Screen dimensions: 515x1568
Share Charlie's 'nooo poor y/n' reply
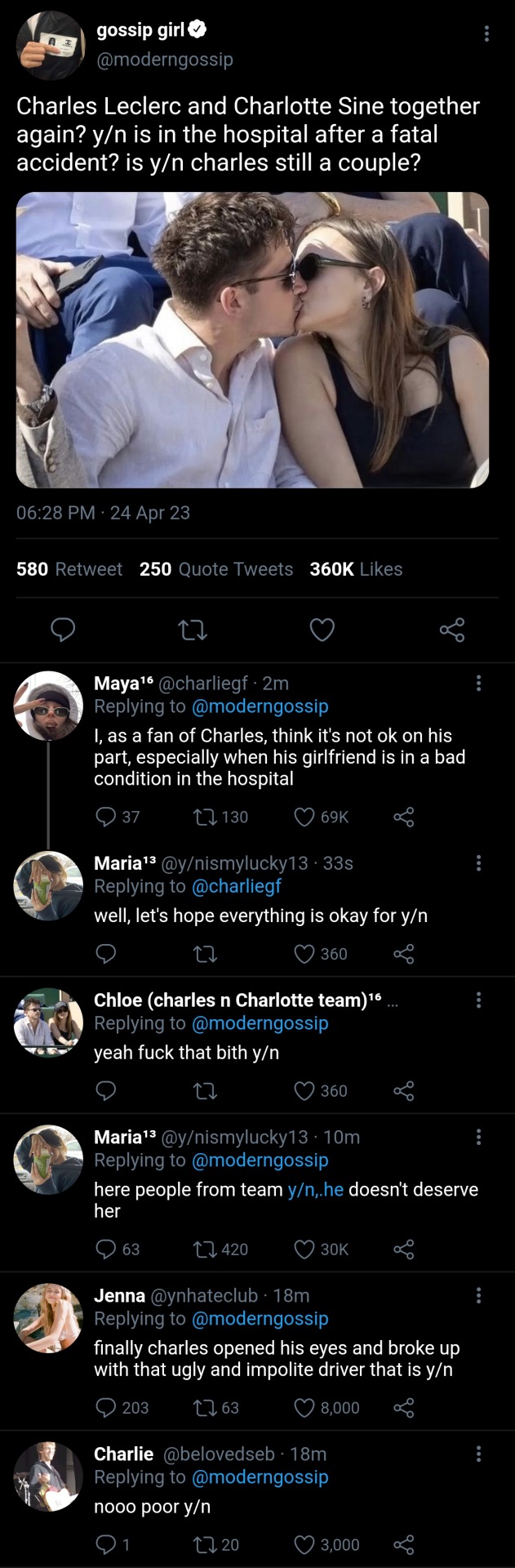click(403, 1544)
